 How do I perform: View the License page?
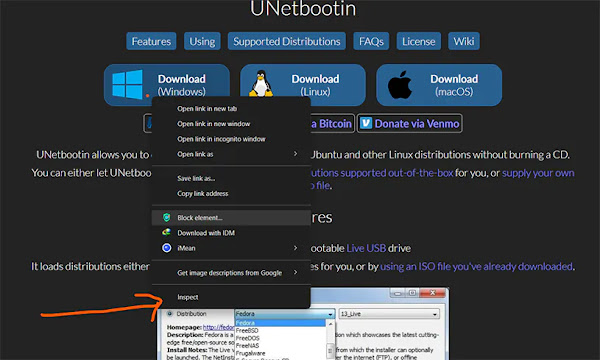[x=419, y=41]
